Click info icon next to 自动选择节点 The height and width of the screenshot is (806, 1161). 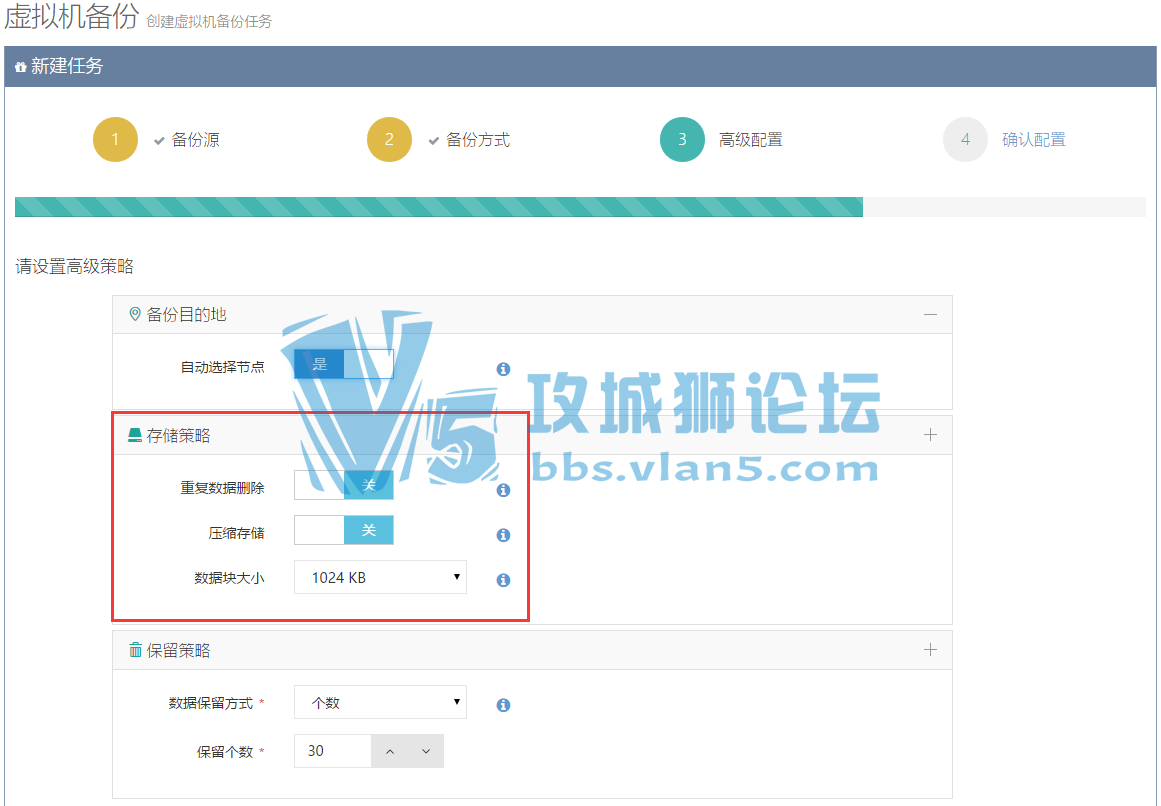(503, 369)
